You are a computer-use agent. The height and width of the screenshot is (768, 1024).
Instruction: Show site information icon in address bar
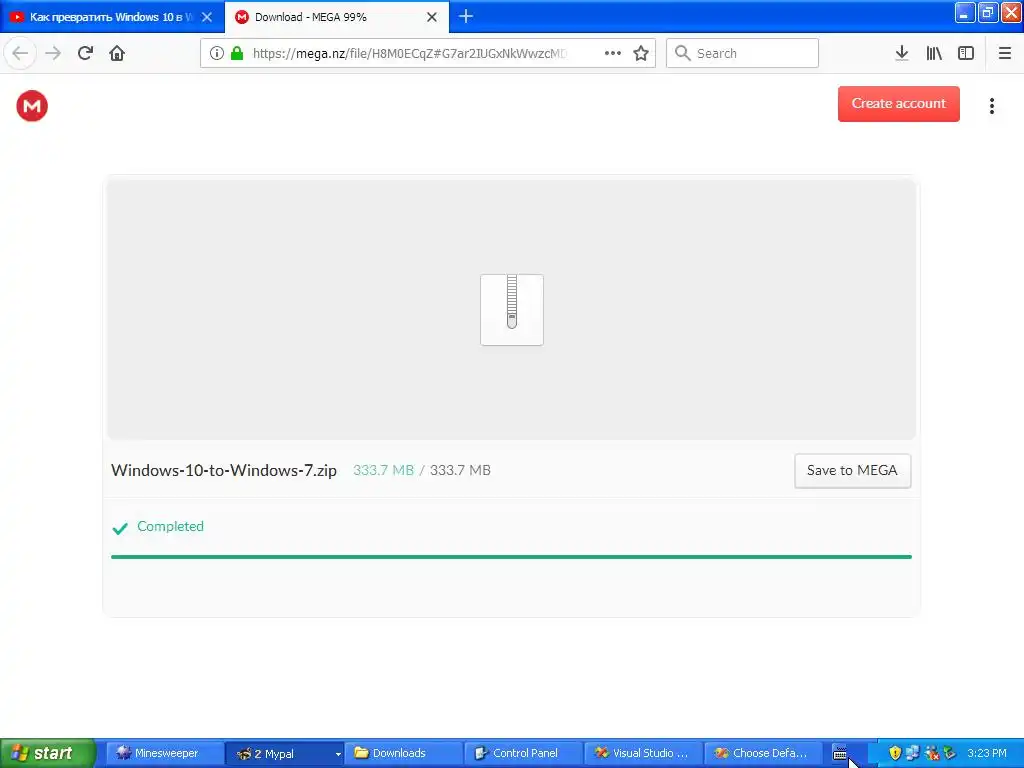click(217, 53)
